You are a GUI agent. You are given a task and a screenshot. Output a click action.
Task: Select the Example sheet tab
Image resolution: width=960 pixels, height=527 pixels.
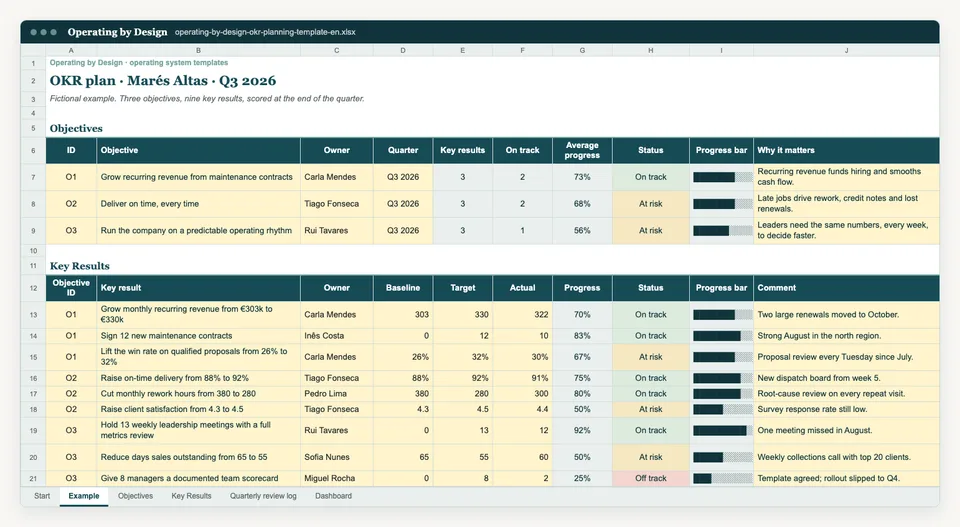click(84, 496)
